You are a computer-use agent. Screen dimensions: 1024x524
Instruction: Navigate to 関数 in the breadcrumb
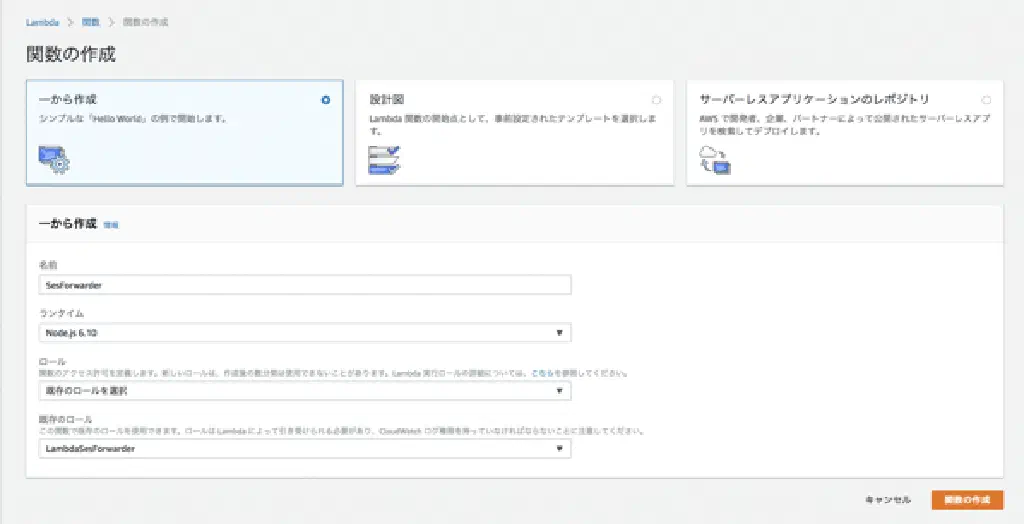coord(90,22)
